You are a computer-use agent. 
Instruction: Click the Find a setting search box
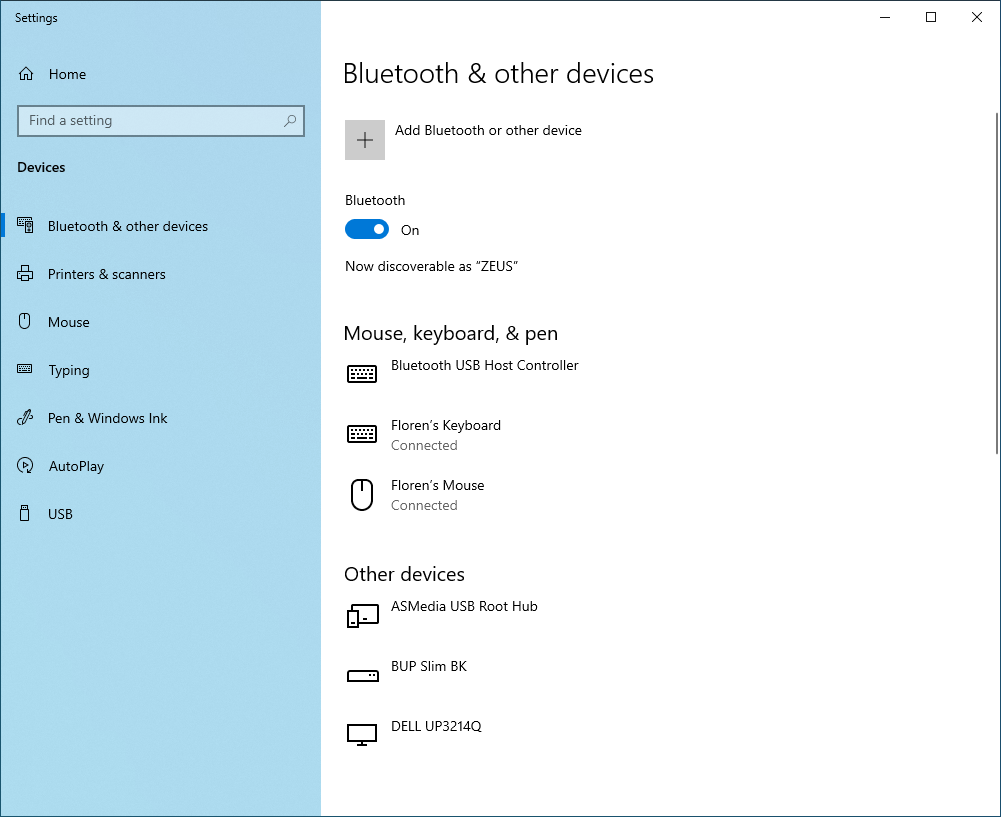(x=150, y=120)
